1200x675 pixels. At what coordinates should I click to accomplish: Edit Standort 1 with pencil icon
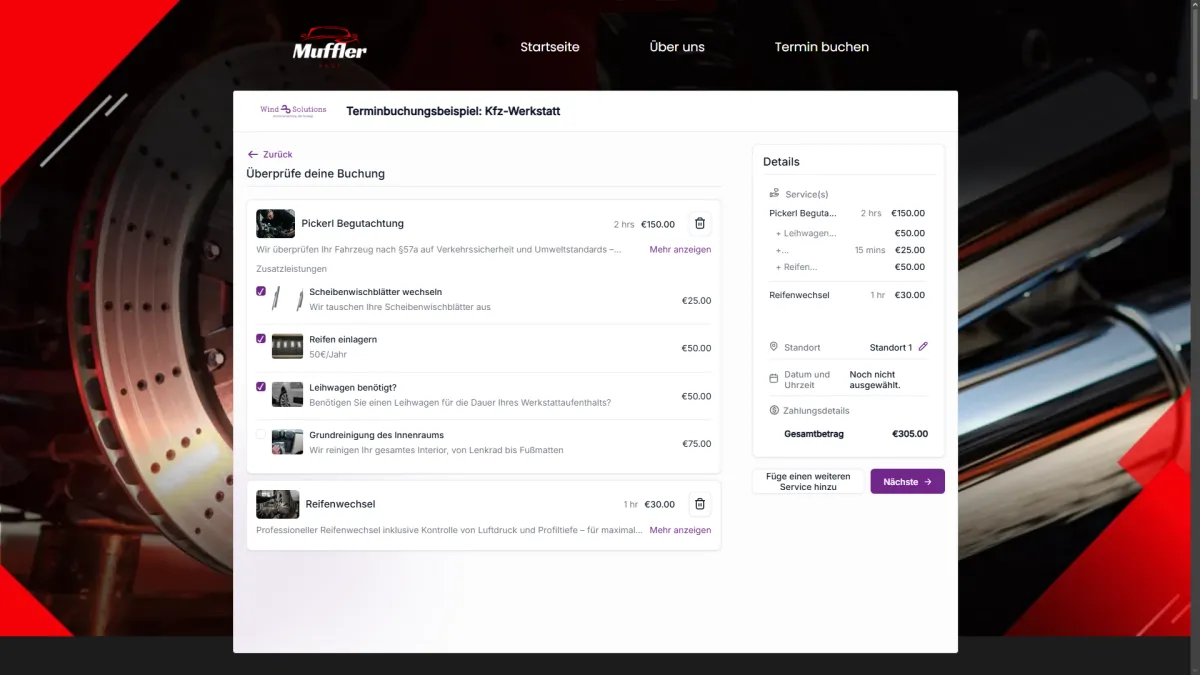923,347
